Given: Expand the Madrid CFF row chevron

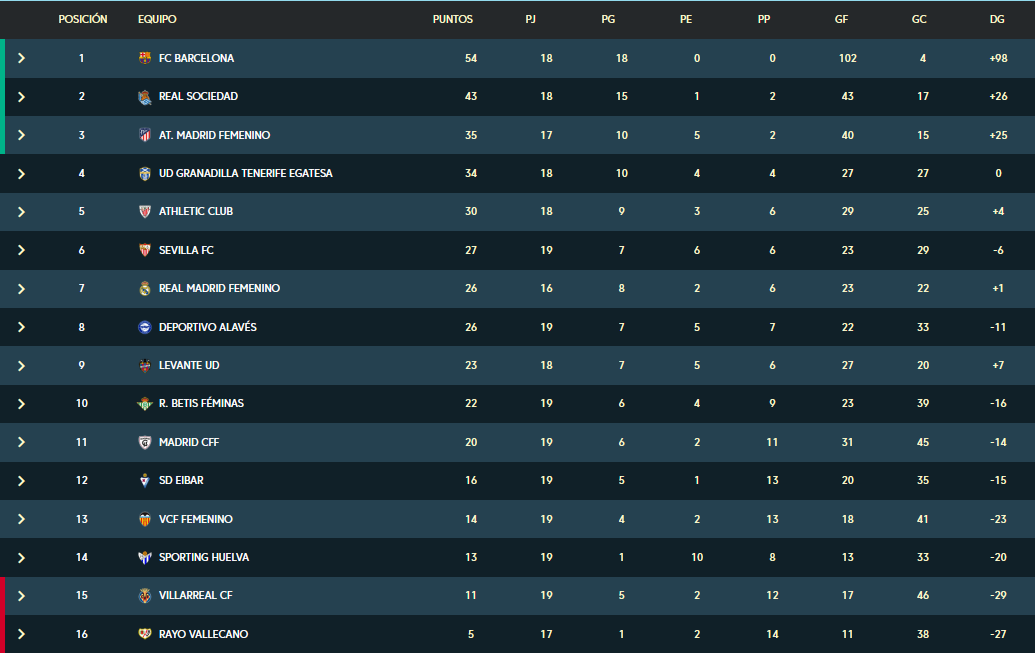Looking at the screenshot, I should coord(21,442).
